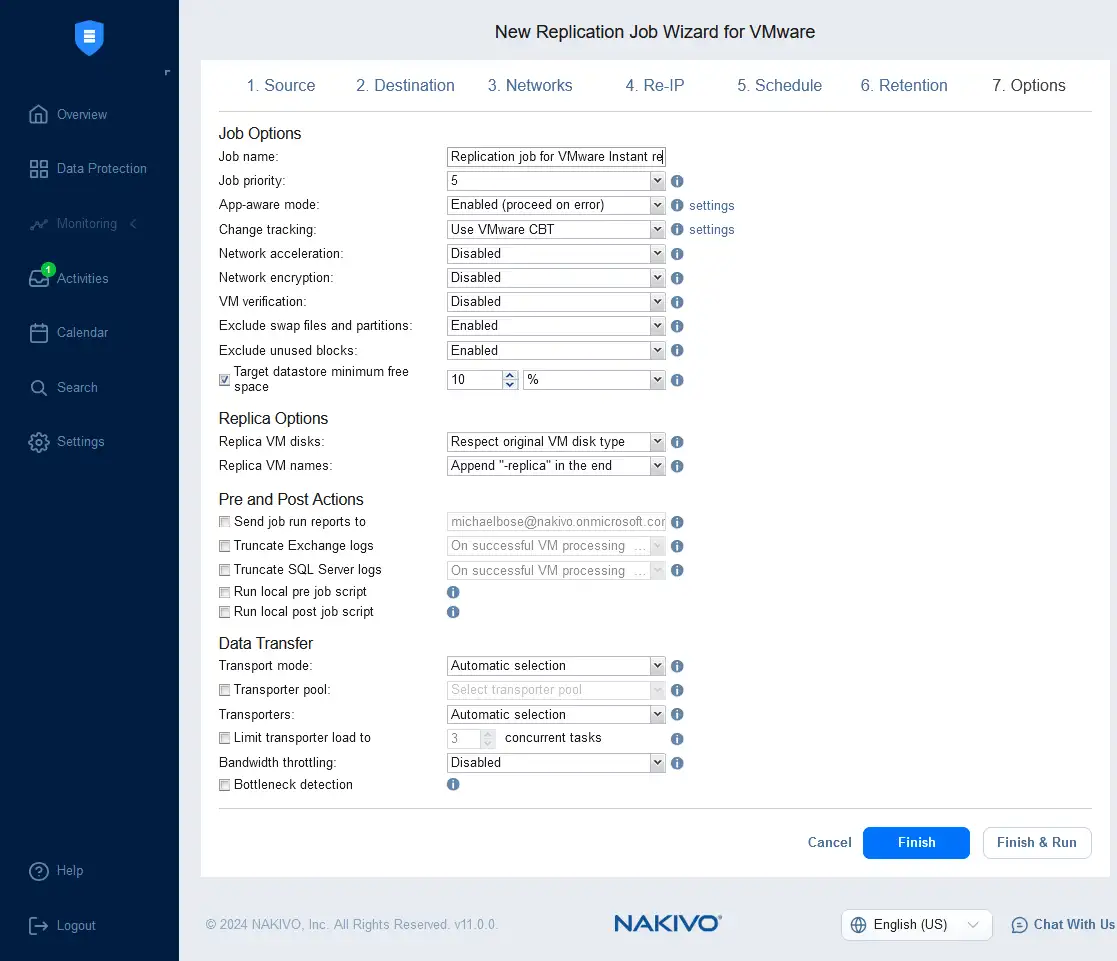Go to 3. Networks wizard step
The width and height of the screenshot is (1117, 961).
click(530, 85)
